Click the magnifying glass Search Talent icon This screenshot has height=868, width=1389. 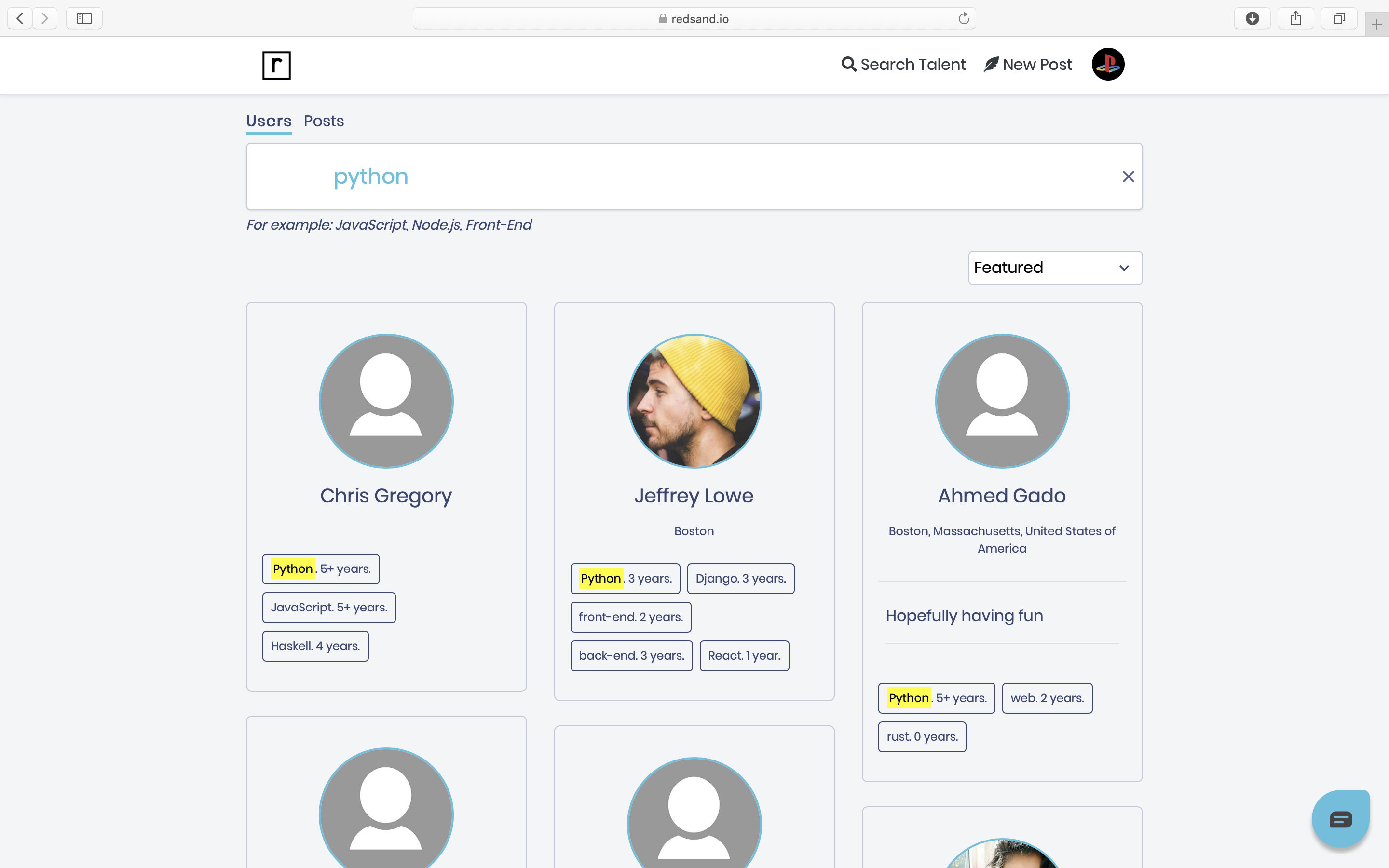848,64
